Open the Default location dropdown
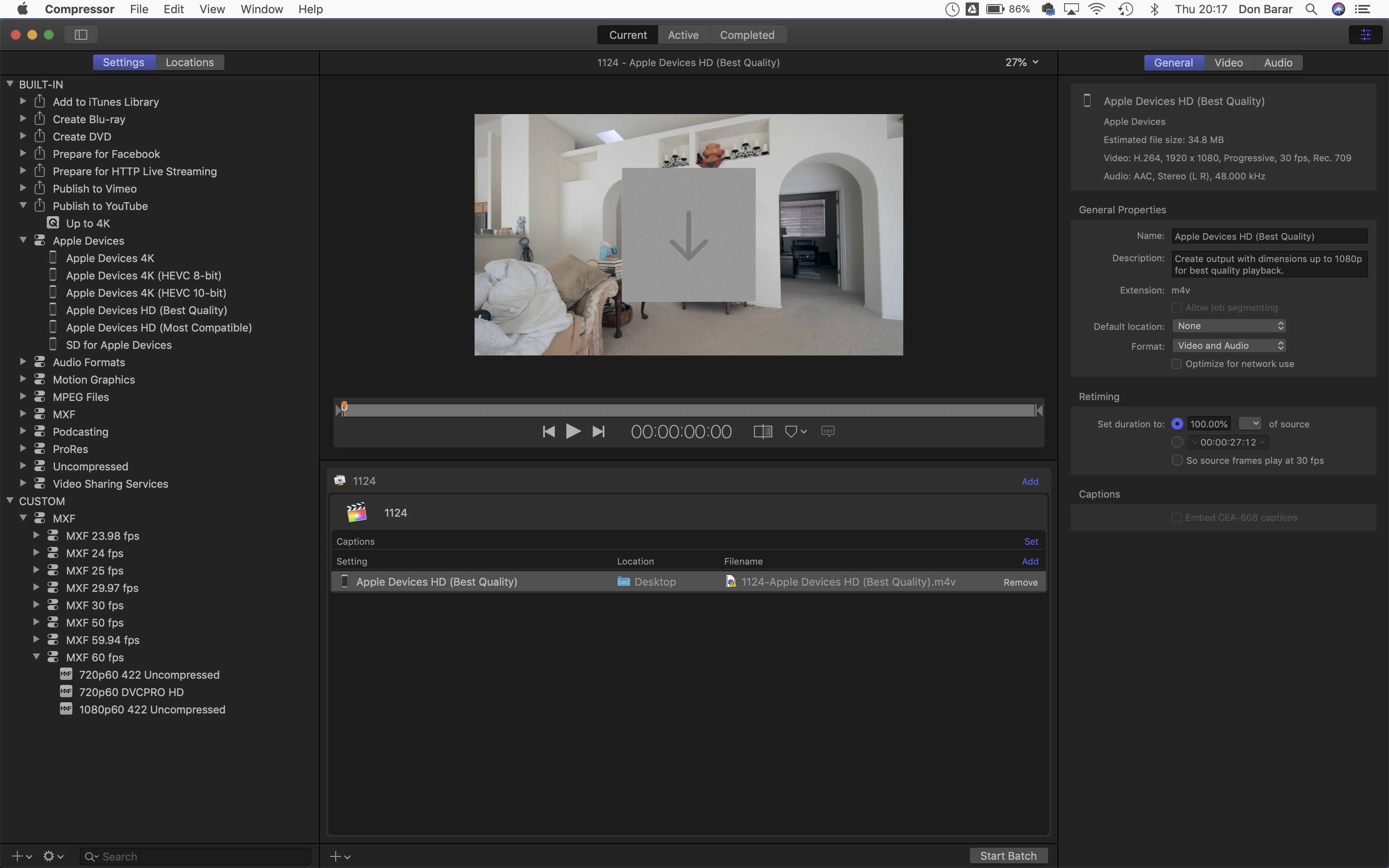This screenshot has width=1389, height=868. tap(1229, 326)
